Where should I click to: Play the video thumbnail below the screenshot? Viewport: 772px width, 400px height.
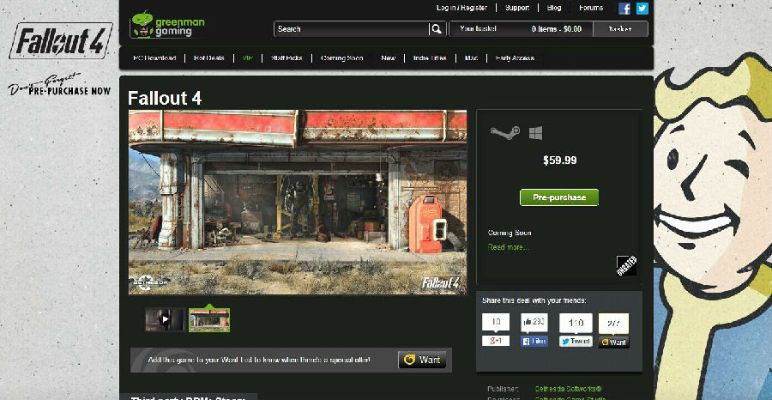click(x=164, y=319)
